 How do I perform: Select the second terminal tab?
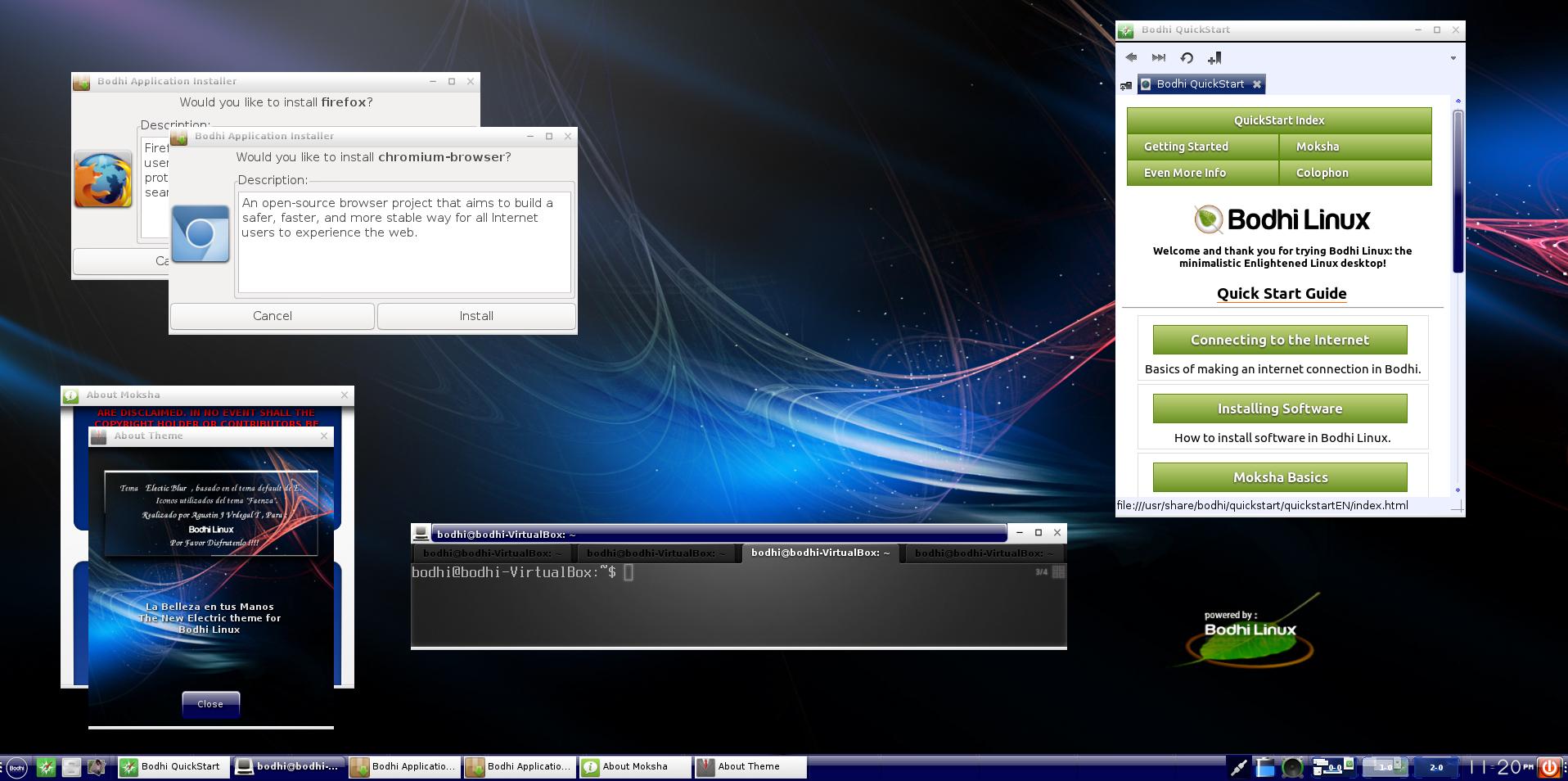[x=656, y=553]
